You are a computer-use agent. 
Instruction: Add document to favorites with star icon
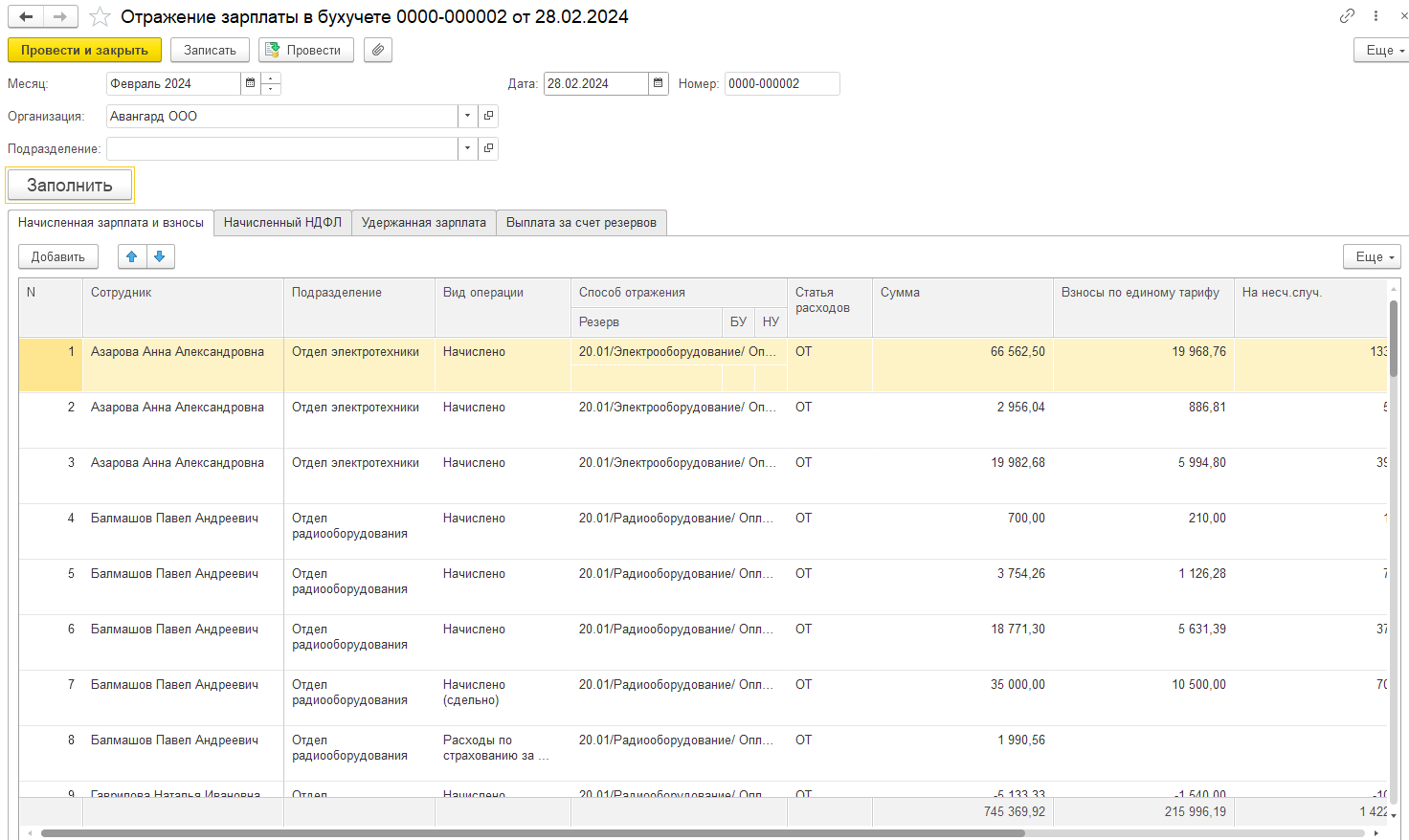pyautogui.click(x=100, y=16)
